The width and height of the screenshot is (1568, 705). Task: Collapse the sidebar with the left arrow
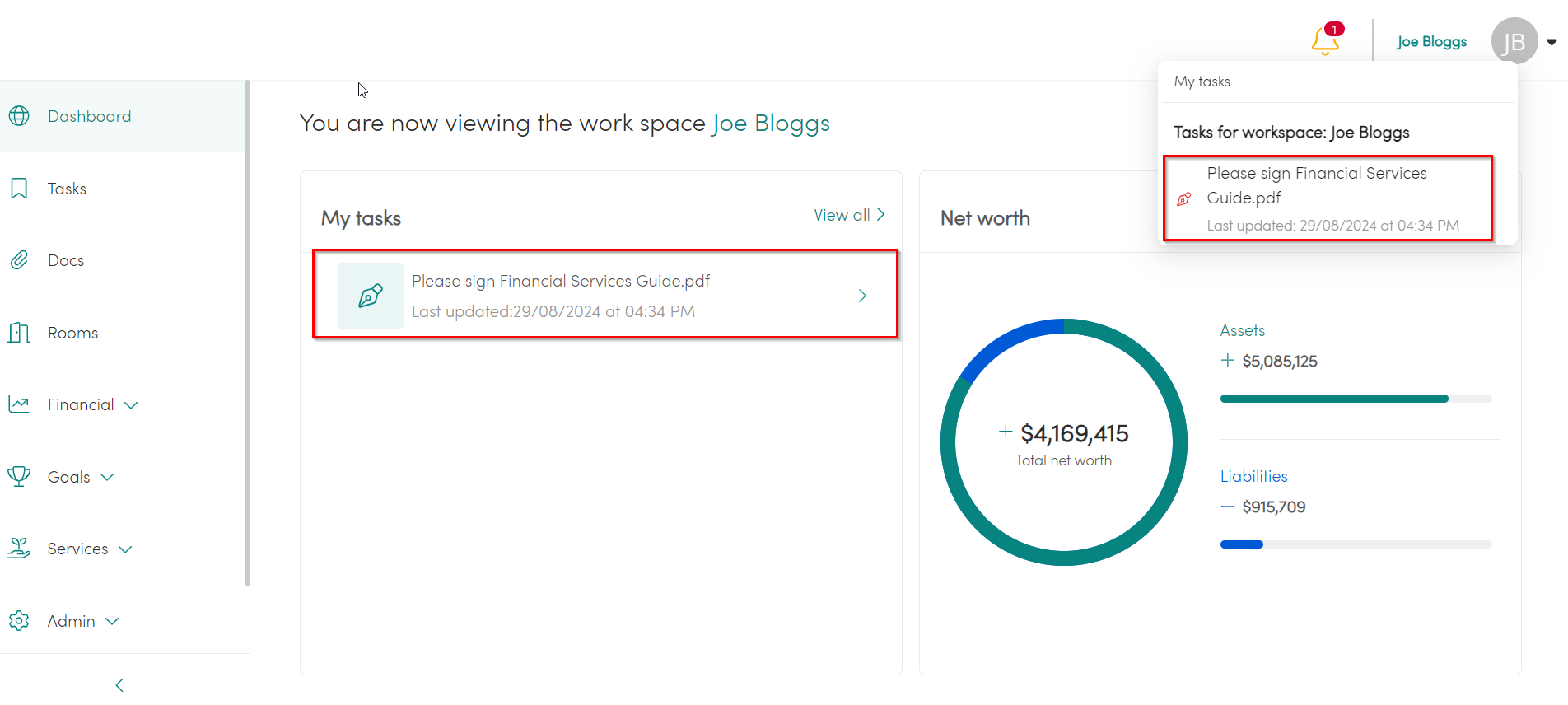point(119,685)
